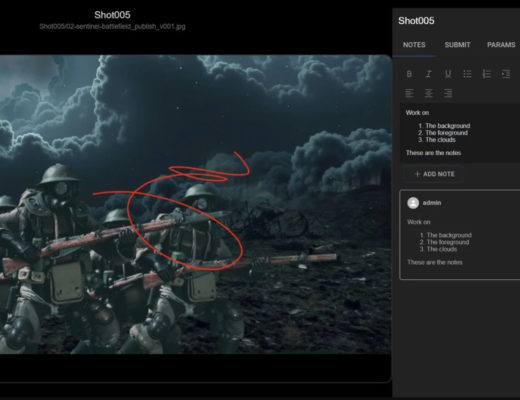This screenshot has width=520, height=400.
Task: Click the admin user avatar
Action: pos(413,203)
